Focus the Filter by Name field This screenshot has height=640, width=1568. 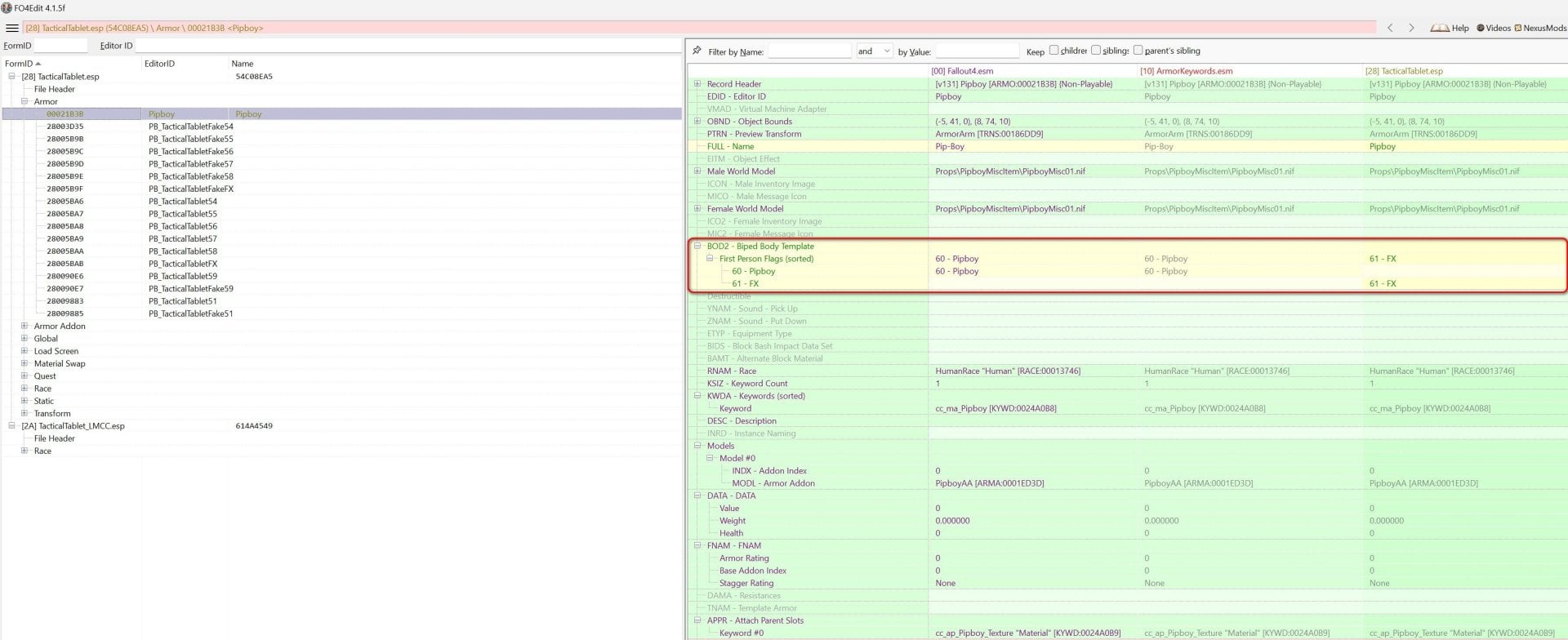(x=809, y=51)
